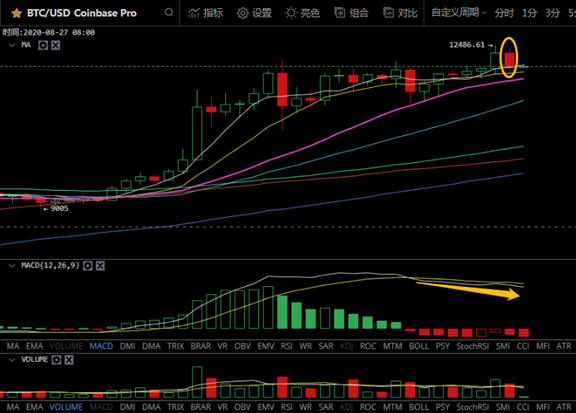Open the 设置 settings menu
This screenshot has height=413, width=576.
(x=254, y=13)
